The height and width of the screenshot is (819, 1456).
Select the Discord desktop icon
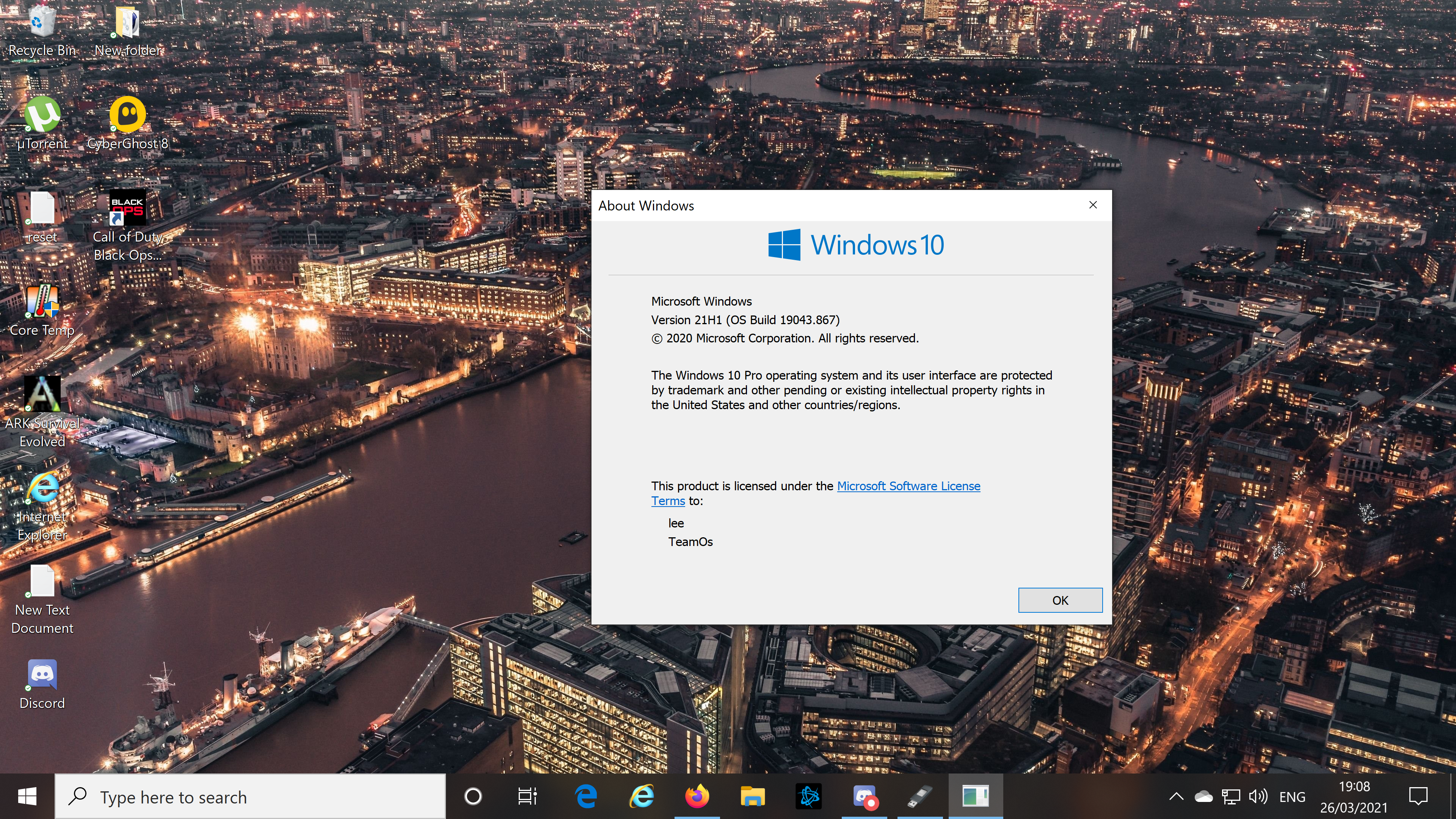coord(42,684)
